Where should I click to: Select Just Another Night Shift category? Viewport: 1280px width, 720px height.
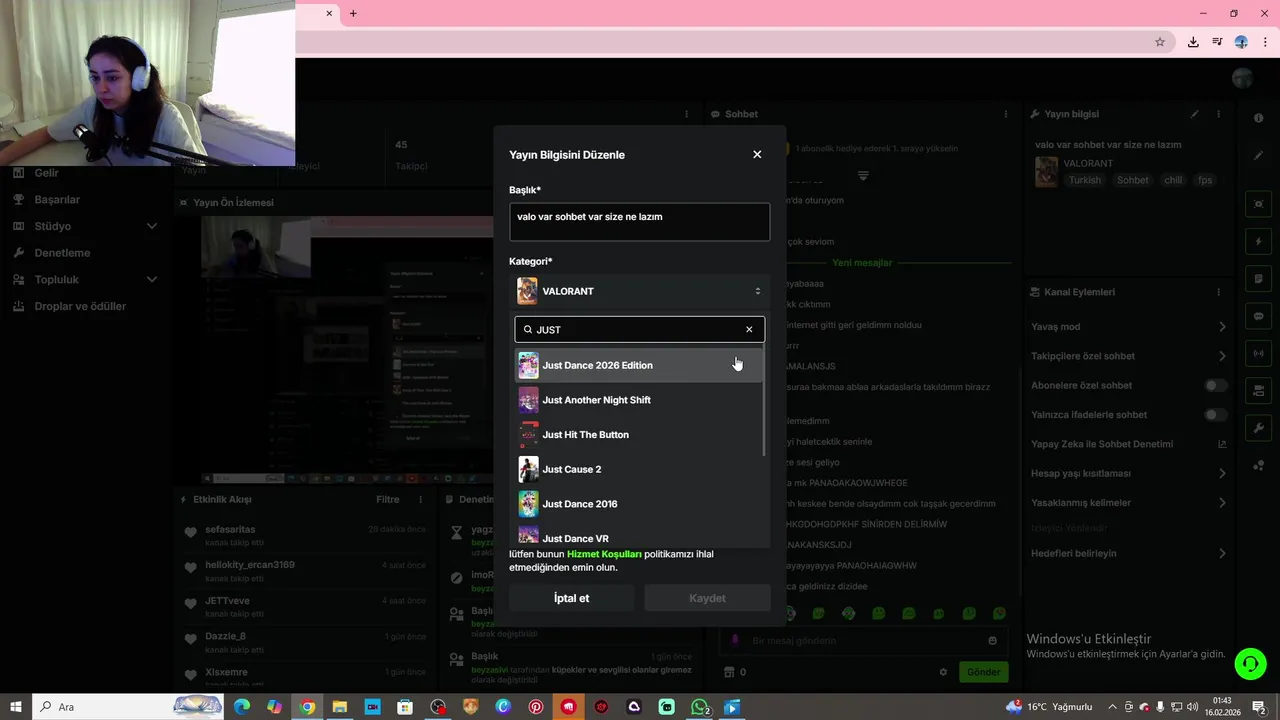tap(639, 400)
